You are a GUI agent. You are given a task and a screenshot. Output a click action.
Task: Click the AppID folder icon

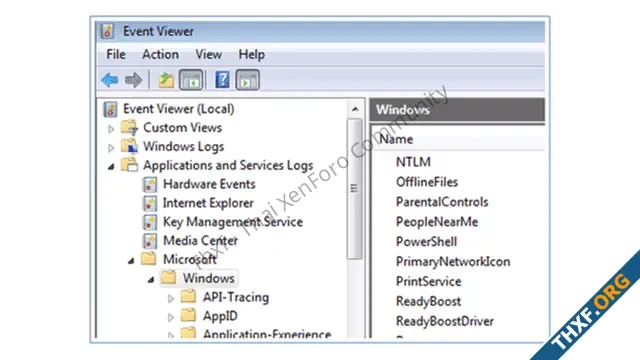pos(188,315)
